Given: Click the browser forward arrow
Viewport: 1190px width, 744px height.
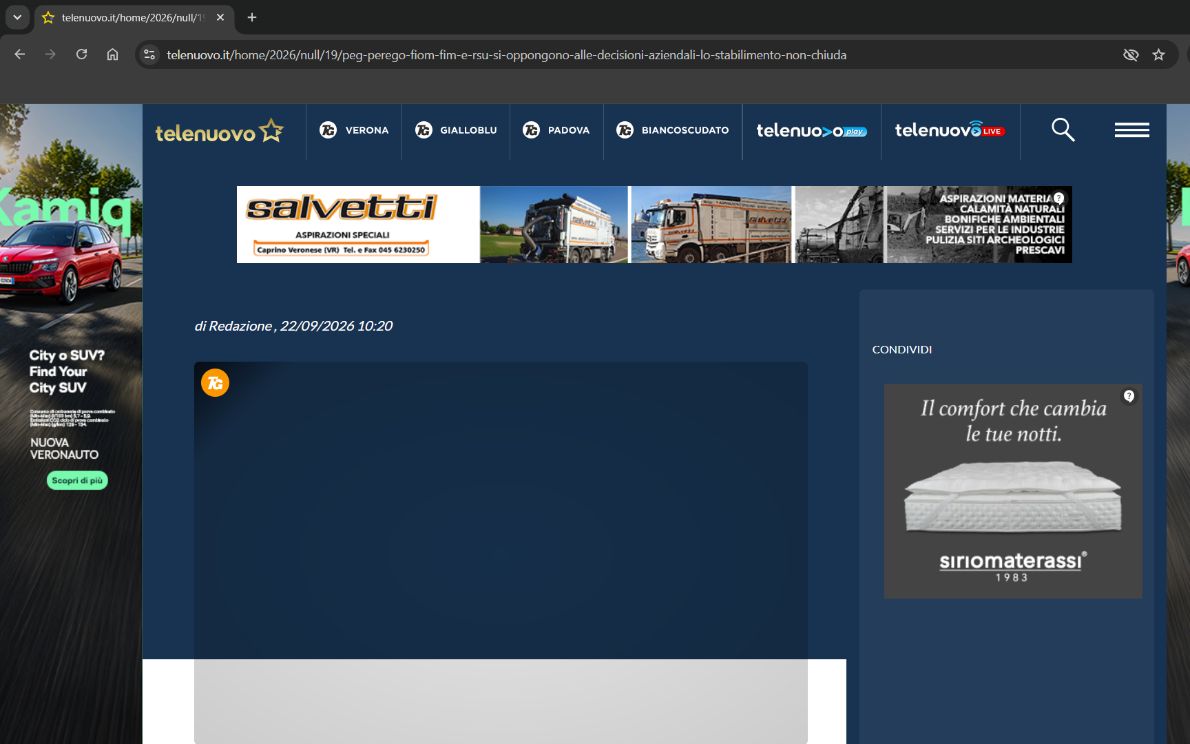Looking at the screenshot, I should tap(50, 55).
